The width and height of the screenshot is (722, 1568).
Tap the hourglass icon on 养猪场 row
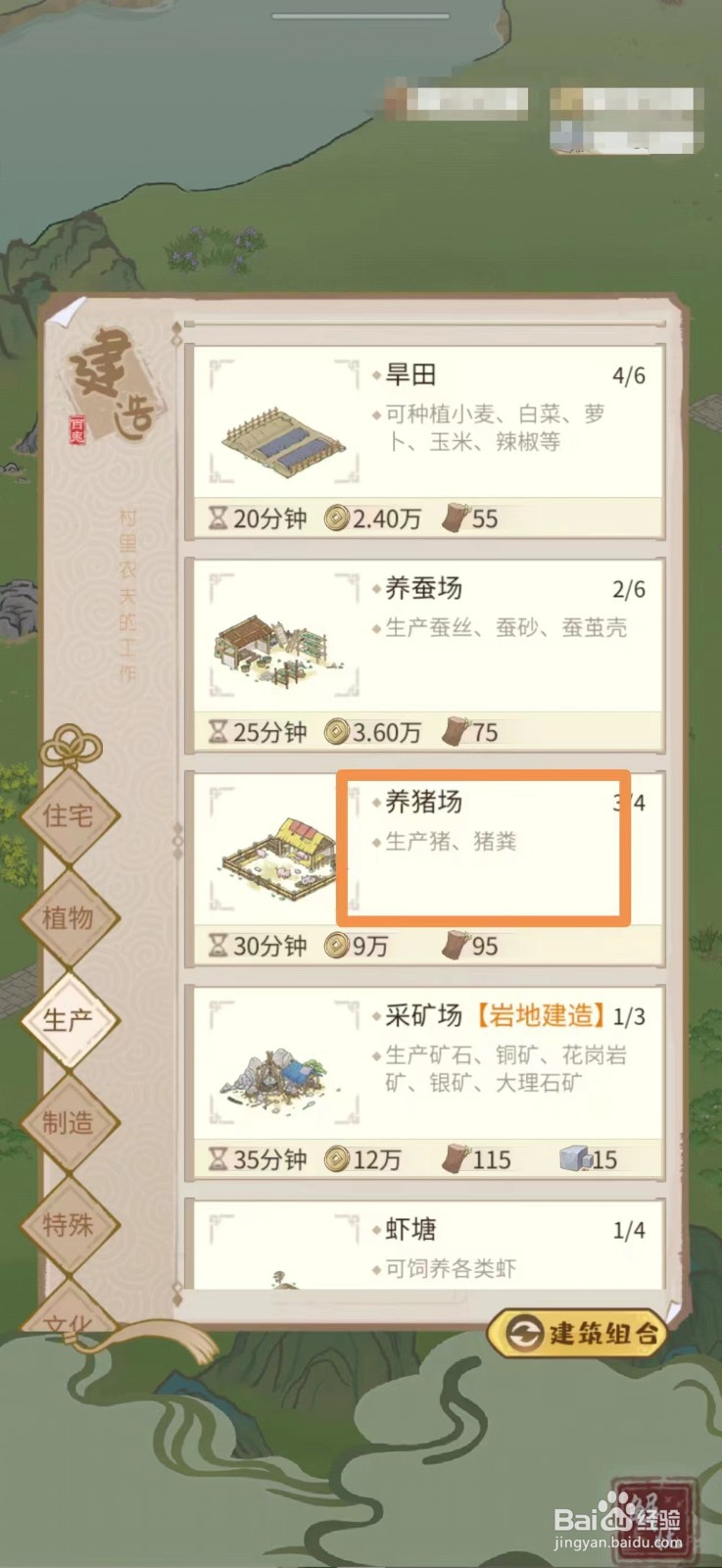(x=217, y=945)
